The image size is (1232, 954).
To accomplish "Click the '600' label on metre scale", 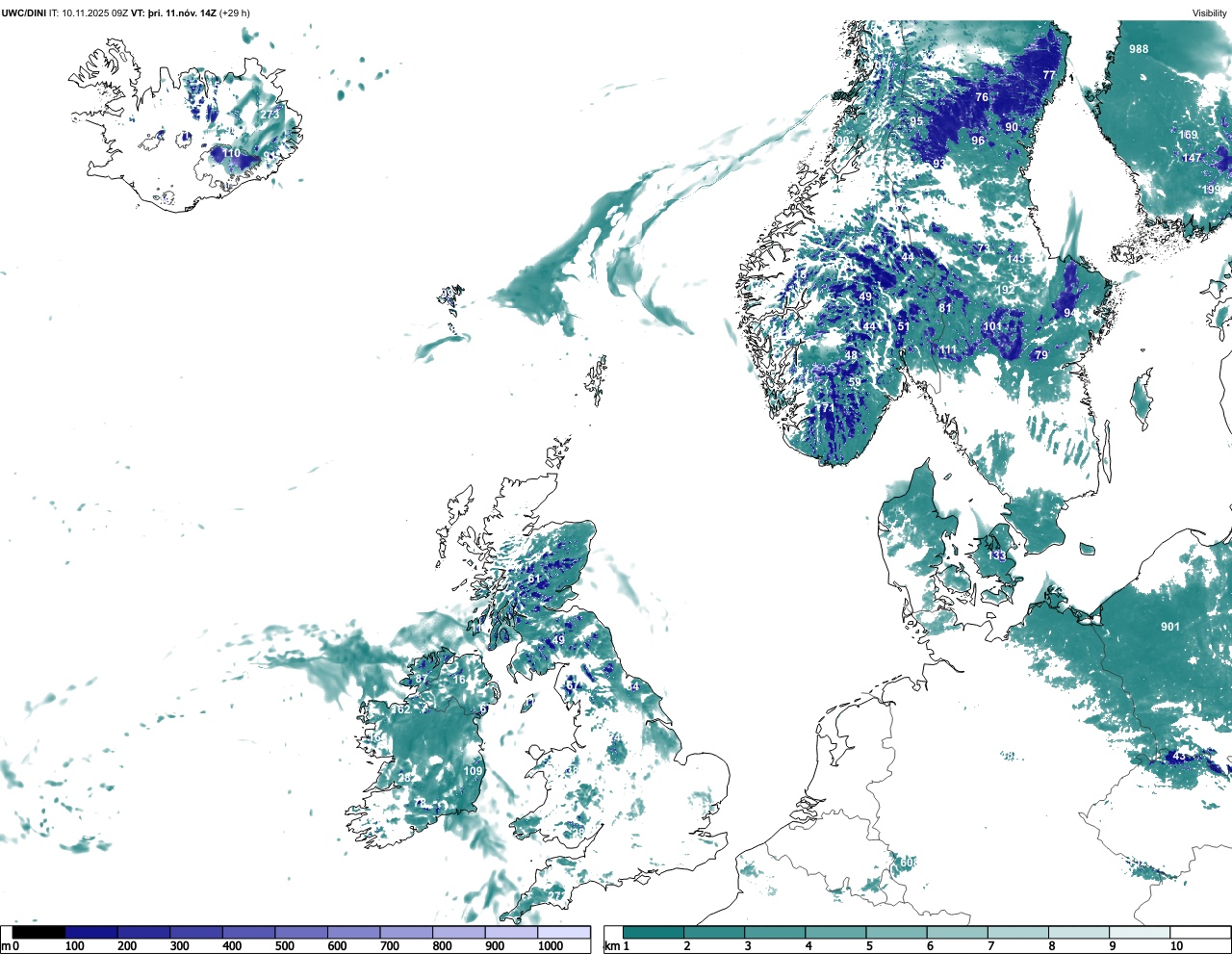I will tap(337, 946).
